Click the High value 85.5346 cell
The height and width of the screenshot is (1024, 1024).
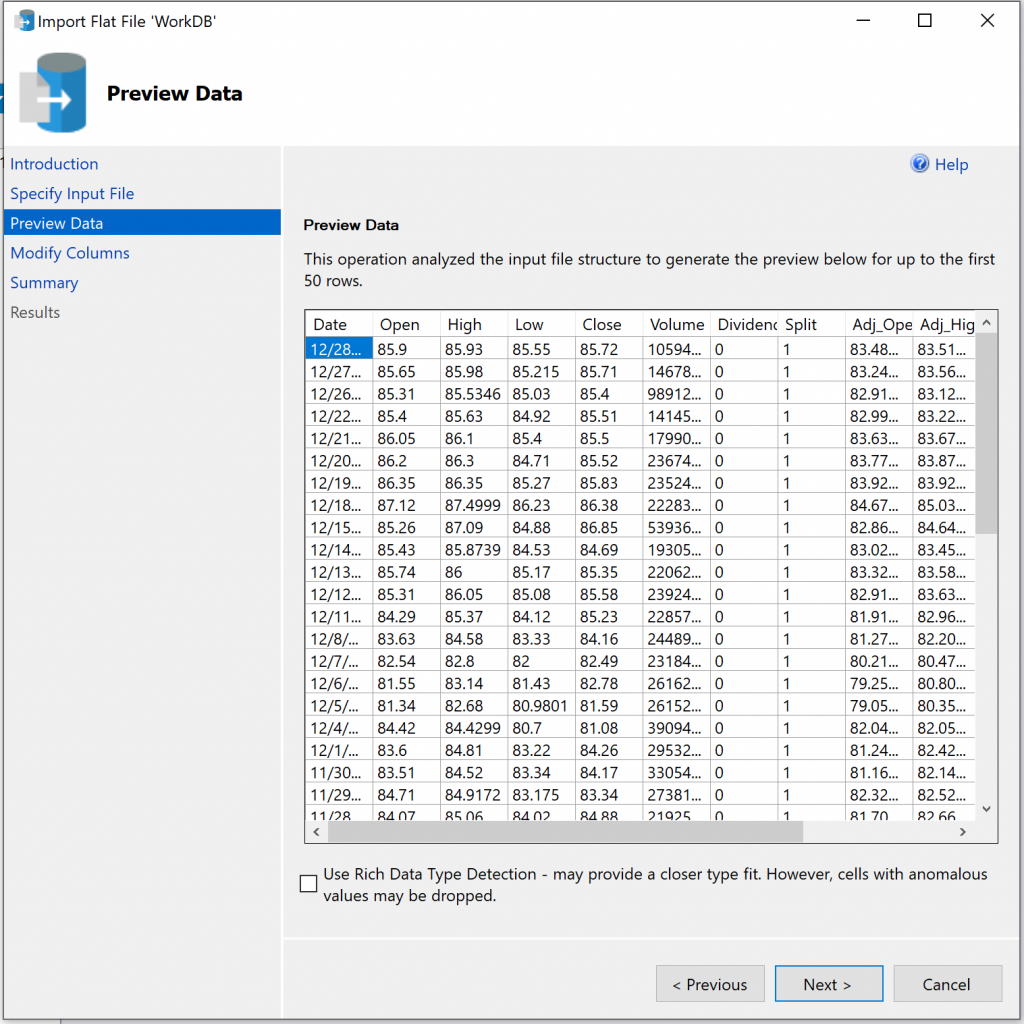point(474,394)
